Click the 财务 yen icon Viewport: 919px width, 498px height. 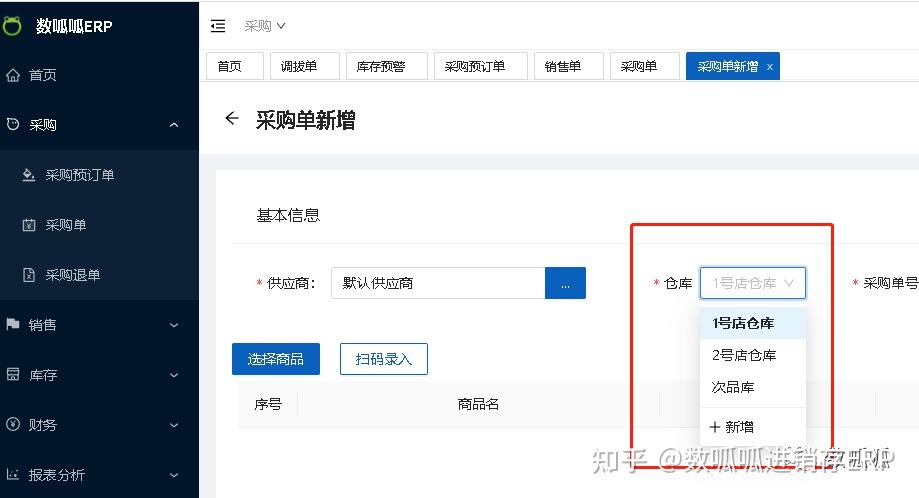click(x=13, y=424)
